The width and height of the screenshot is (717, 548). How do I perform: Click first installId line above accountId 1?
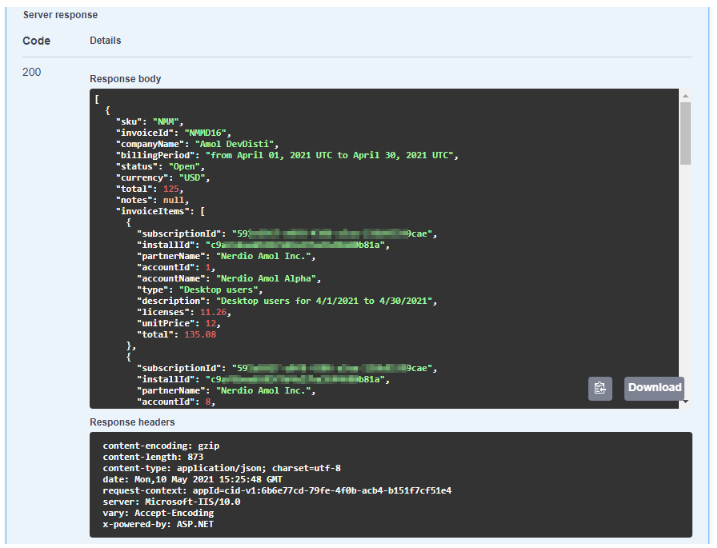point(263,245)
